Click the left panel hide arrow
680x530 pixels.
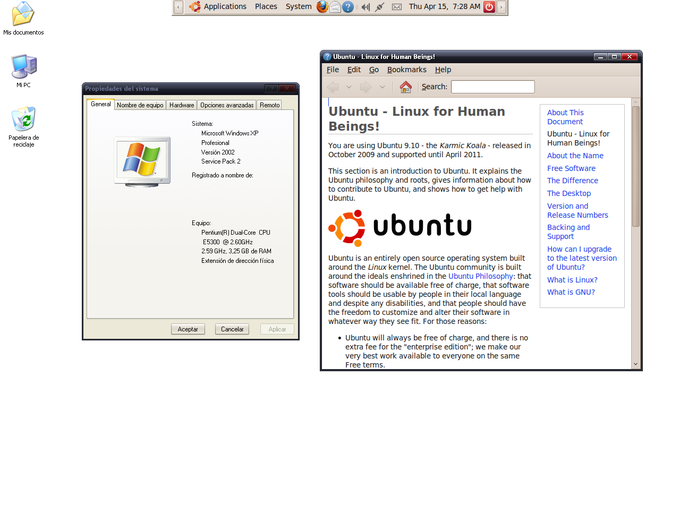178,7
